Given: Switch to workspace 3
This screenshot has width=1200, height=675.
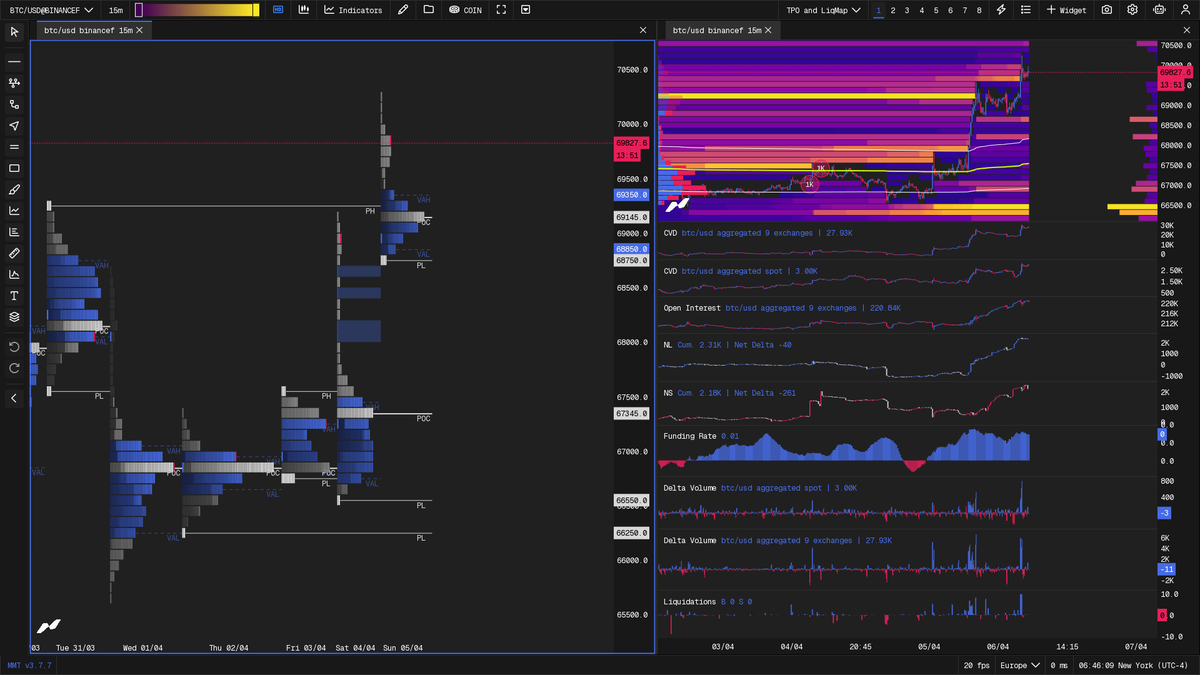Looking at the screenshot, I should [x=907, y=10].
